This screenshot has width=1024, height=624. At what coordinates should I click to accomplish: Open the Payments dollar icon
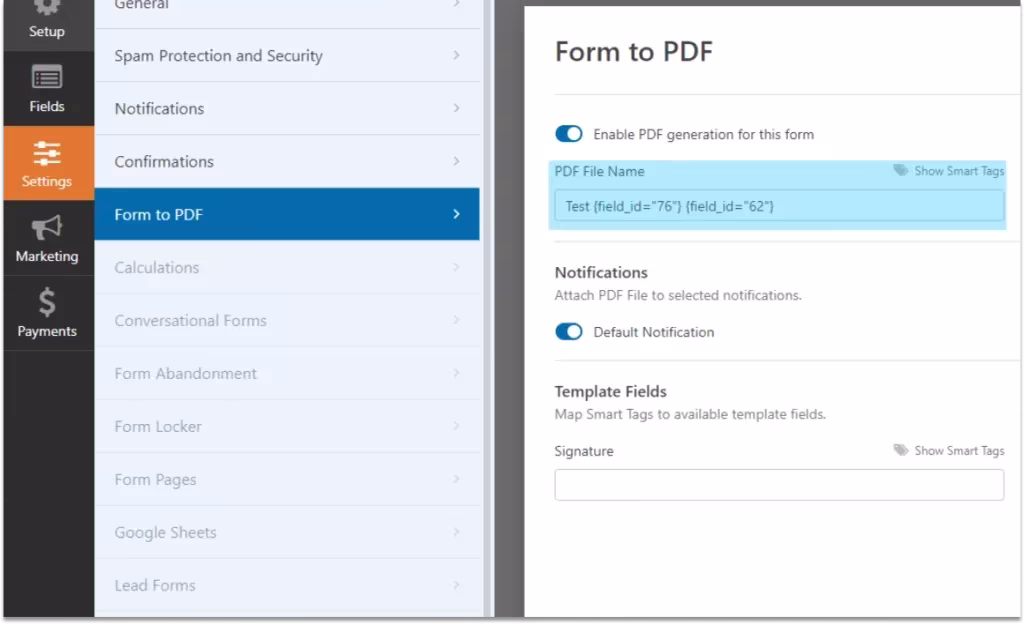pos(47,303)
